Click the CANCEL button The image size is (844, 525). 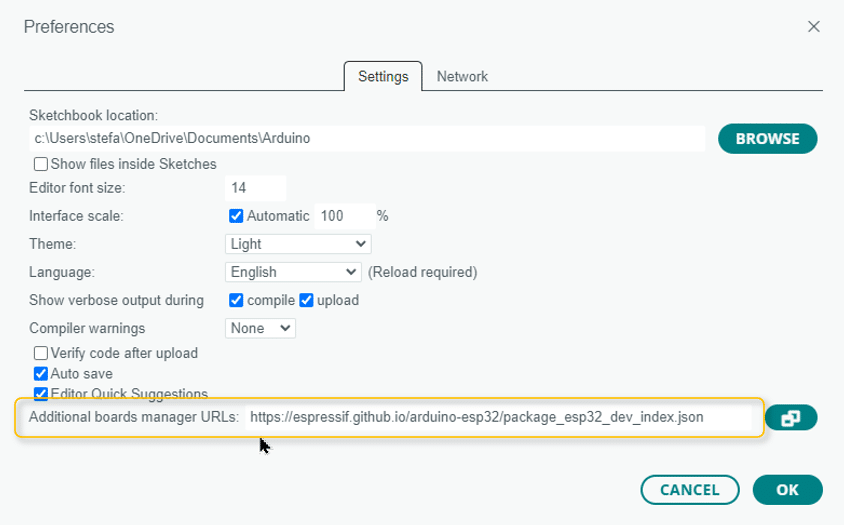tap(690, 489)
